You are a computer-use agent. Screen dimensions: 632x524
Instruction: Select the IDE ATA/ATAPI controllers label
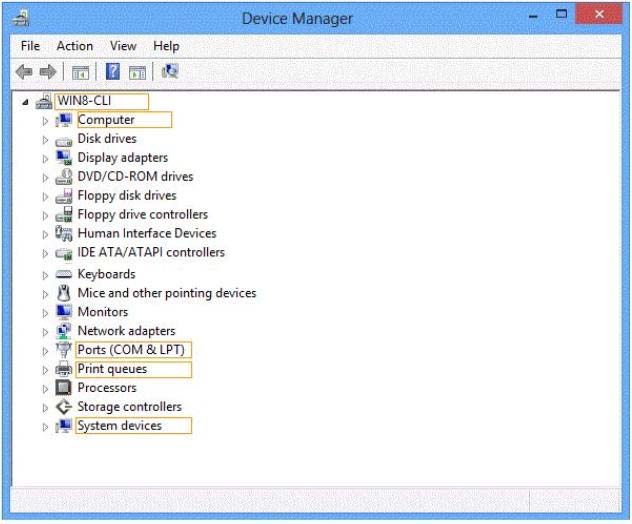(x=151, y=252)
